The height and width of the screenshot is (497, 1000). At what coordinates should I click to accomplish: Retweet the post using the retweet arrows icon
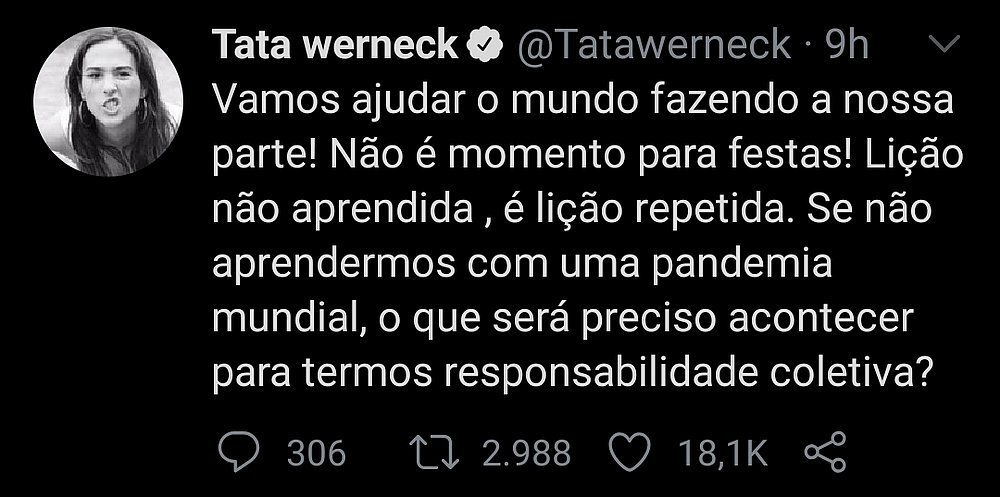[434, 452]
